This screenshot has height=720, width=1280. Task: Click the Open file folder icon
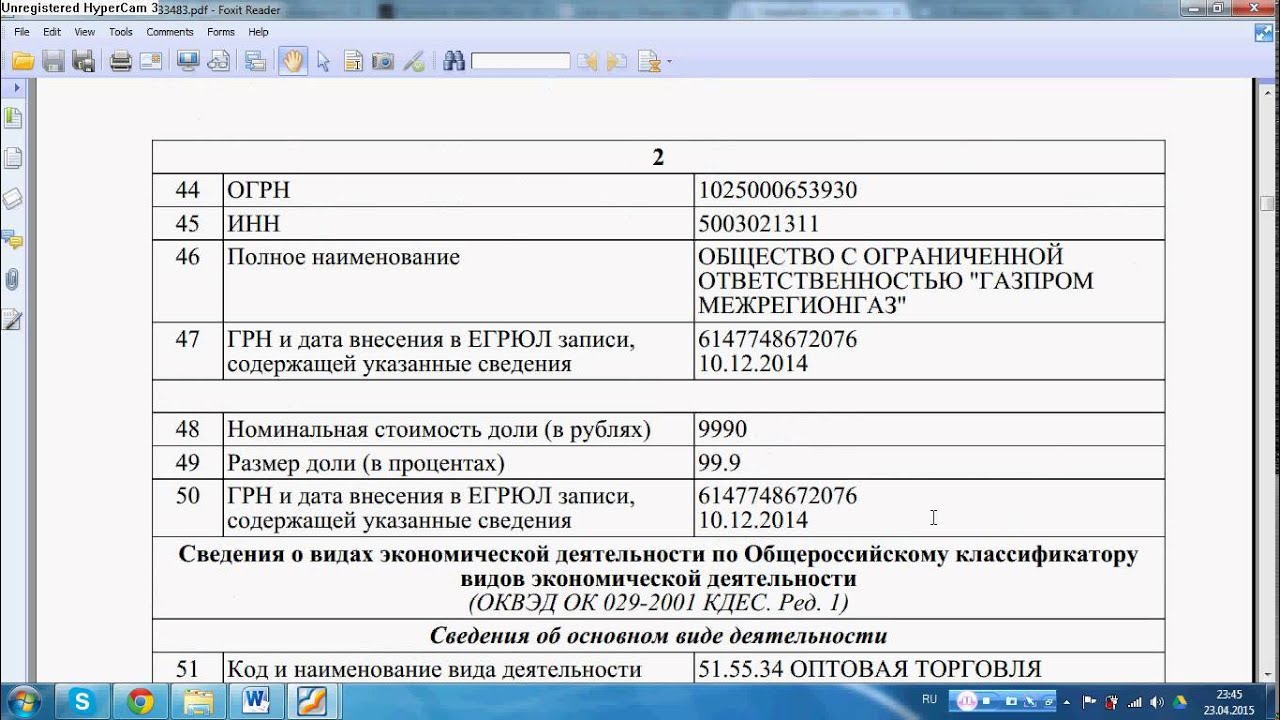tap(23, 62)
